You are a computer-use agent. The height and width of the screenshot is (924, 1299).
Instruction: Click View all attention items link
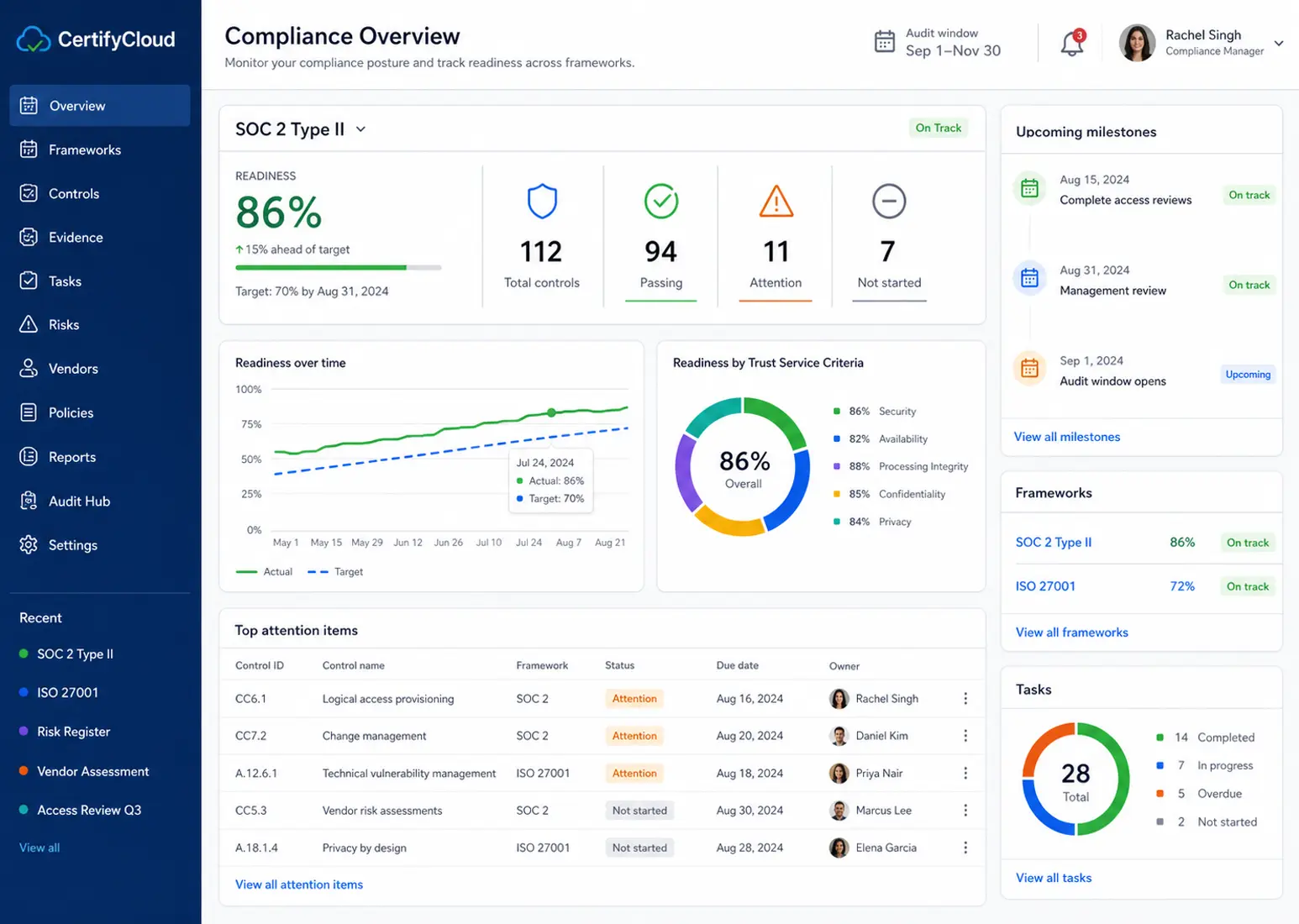click(x=299, y=885)
